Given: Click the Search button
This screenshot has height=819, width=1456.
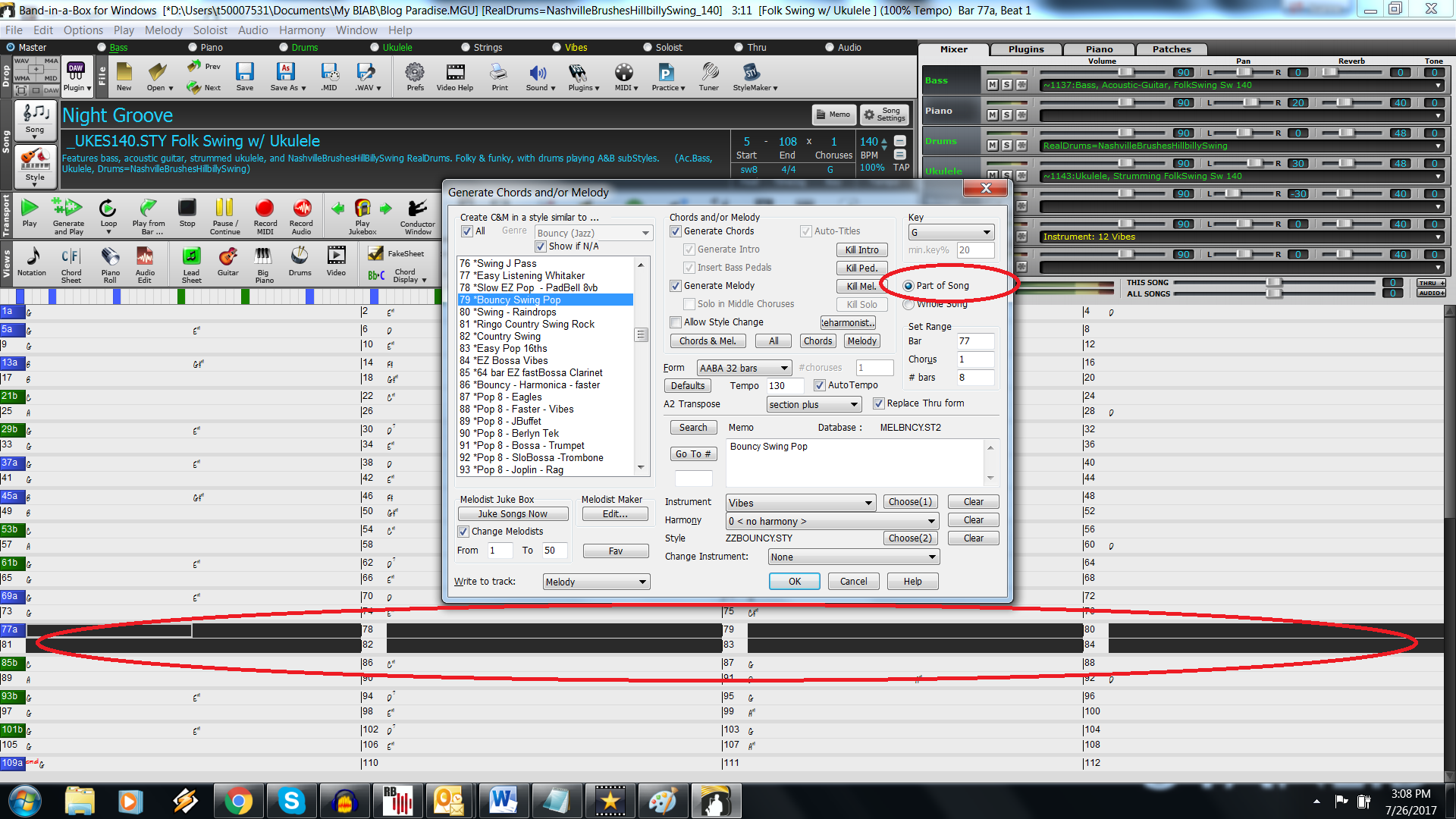Looking at the screenshot, I should click(x=692, y=428).
